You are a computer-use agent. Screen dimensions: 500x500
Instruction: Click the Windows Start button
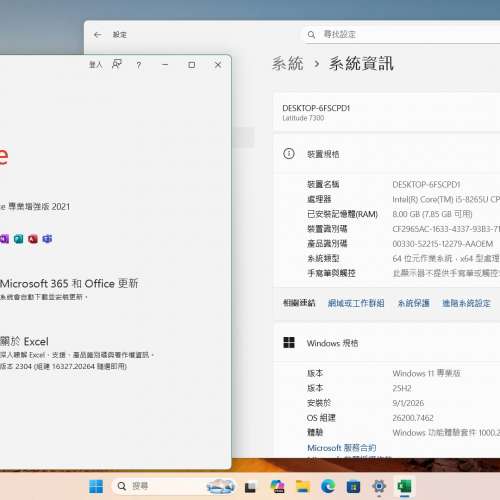tap(96, 487)
